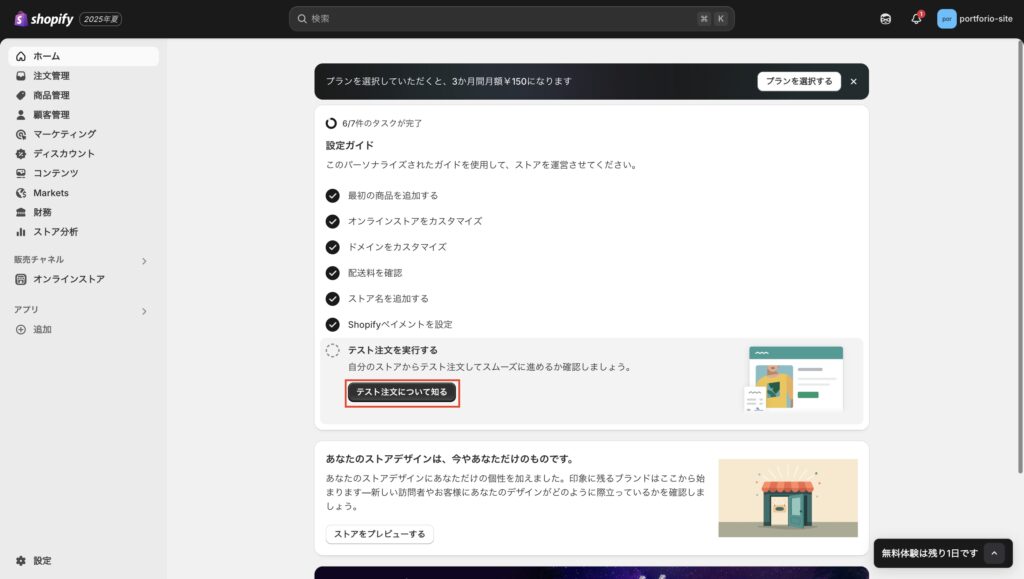Screen dimensions: 1024x579
Task: Toggle the 最初の商品を追加する task checkmark
Action: (x=333, y=195)
